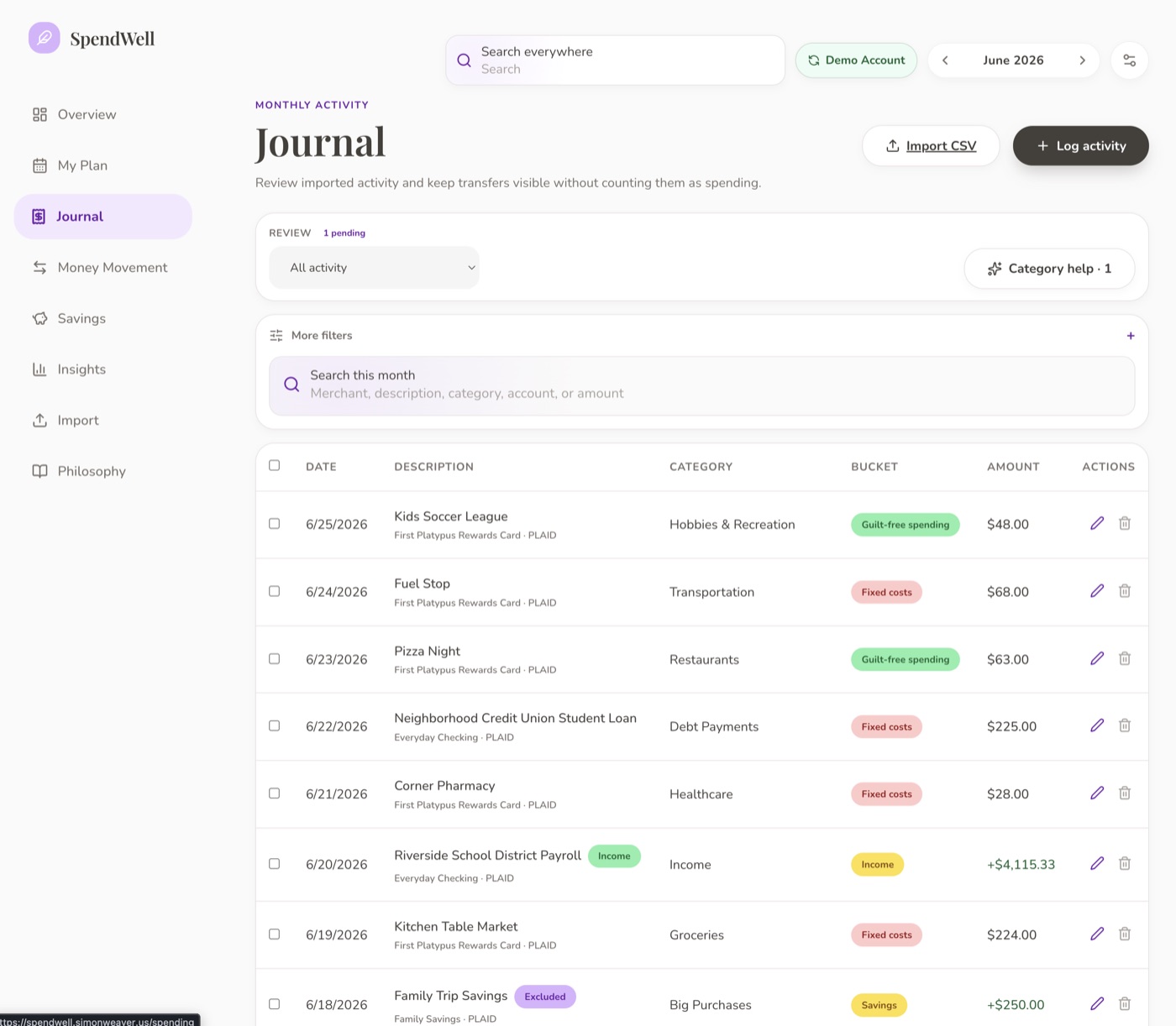Click the Search everywhere field

615,60
